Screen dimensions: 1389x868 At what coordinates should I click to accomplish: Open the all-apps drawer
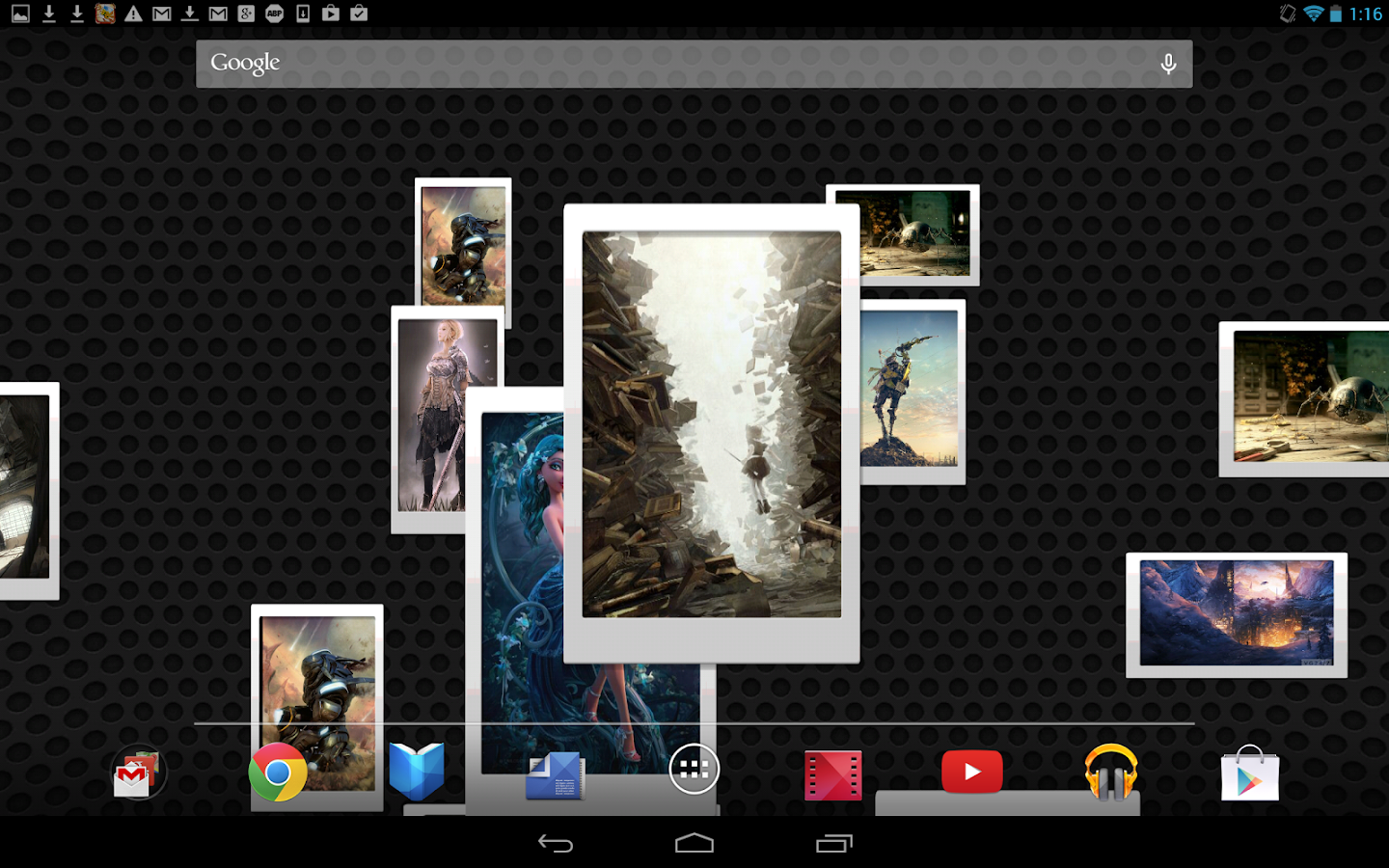click(x=694, y=769)
